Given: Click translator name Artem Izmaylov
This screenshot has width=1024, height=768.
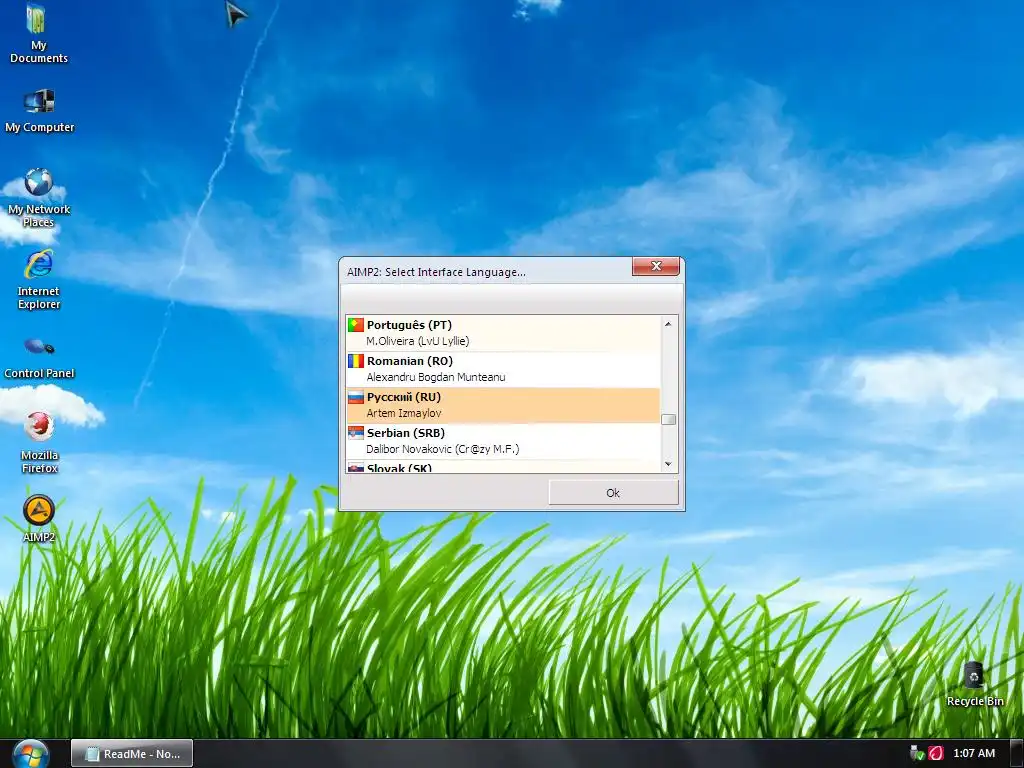Looking at the screenshot, I should 404,413.
